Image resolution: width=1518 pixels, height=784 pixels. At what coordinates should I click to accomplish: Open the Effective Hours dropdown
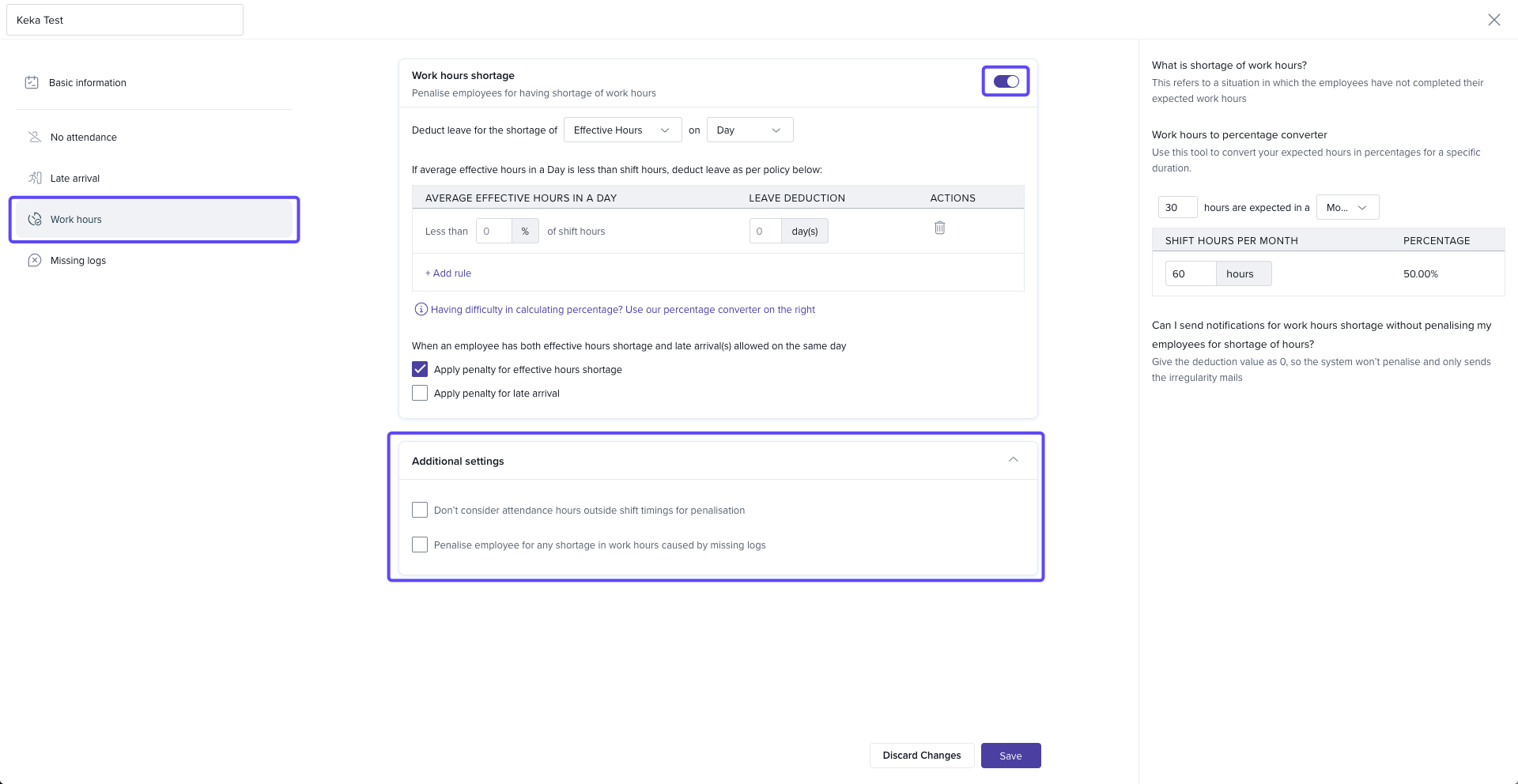point(622,130)
